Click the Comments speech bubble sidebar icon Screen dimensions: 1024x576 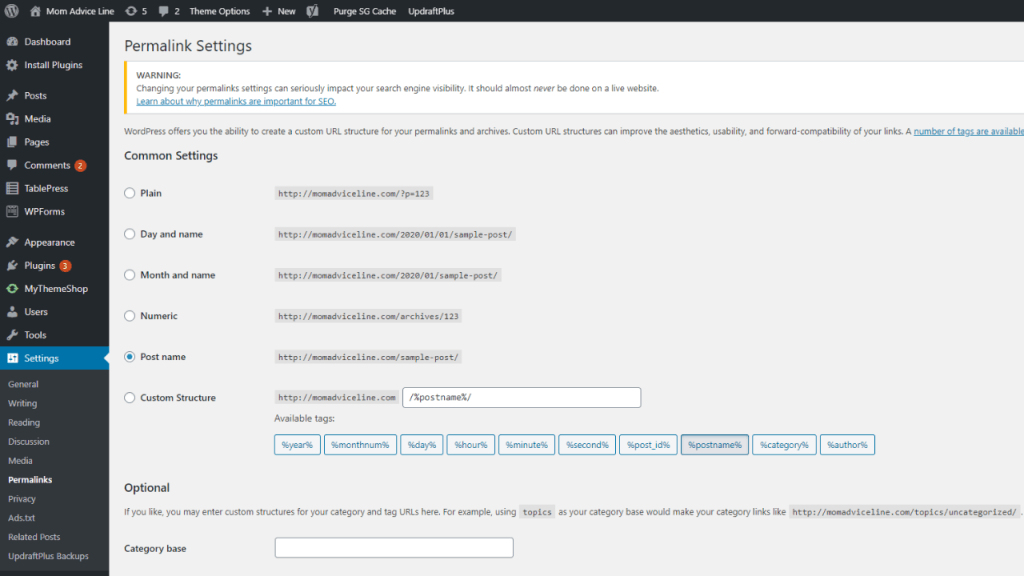point(12,165)
